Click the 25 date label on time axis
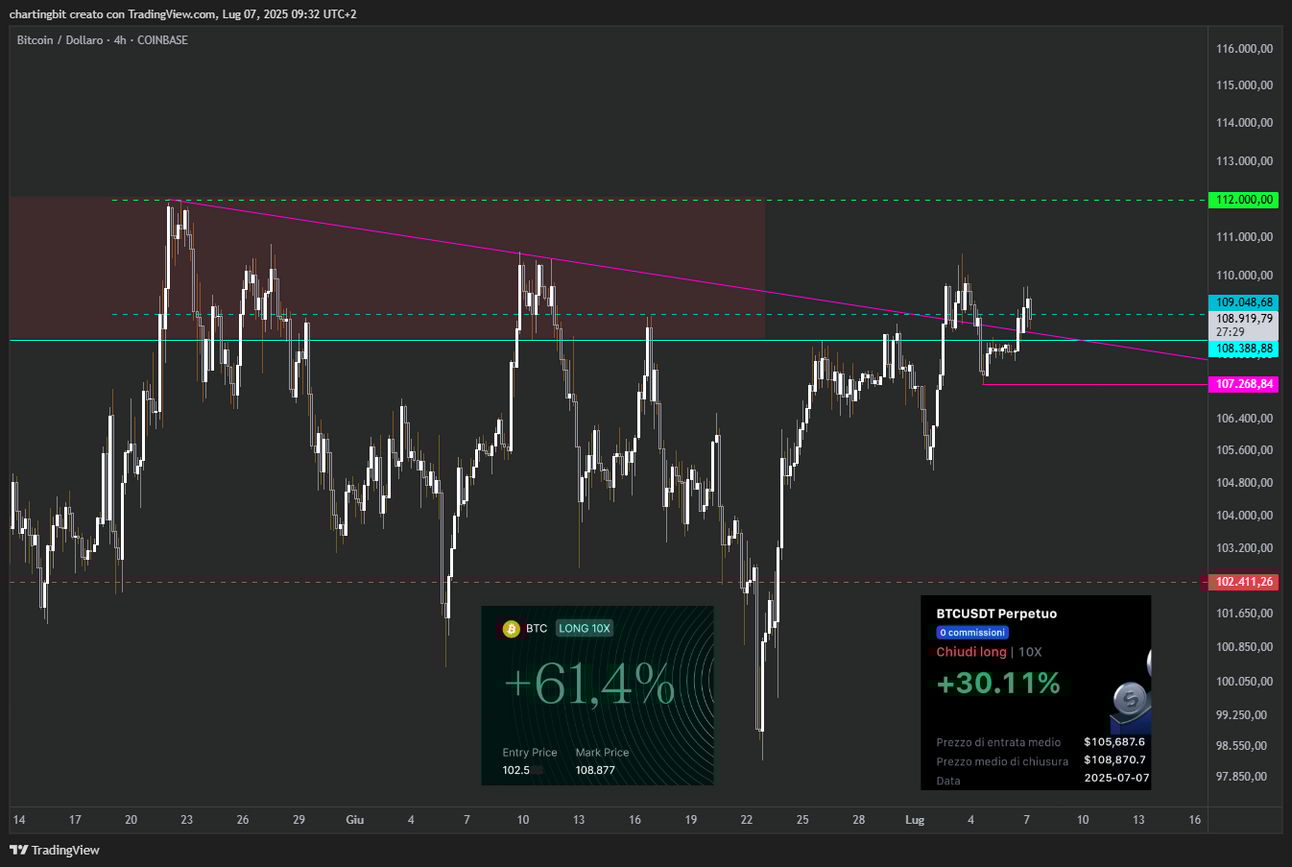The image size is (1292, 867). tap(803, 820)
